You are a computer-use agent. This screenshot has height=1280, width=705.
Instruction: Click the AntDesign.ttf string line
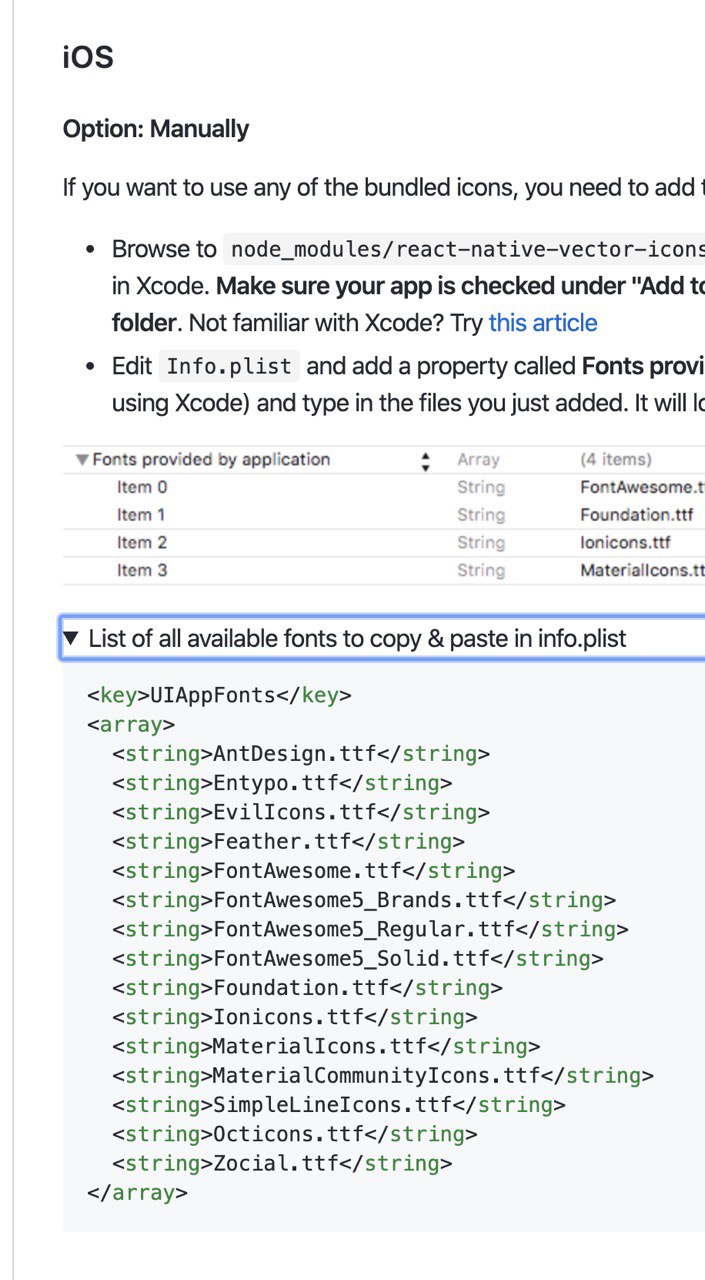pos(301,753)
